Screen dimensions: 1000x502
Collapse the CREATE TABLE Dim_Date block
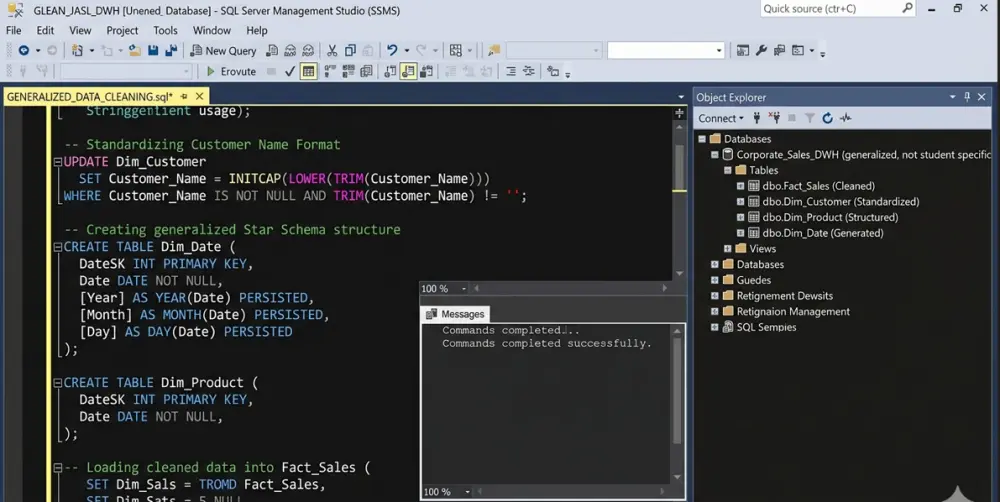pos(58,247)
